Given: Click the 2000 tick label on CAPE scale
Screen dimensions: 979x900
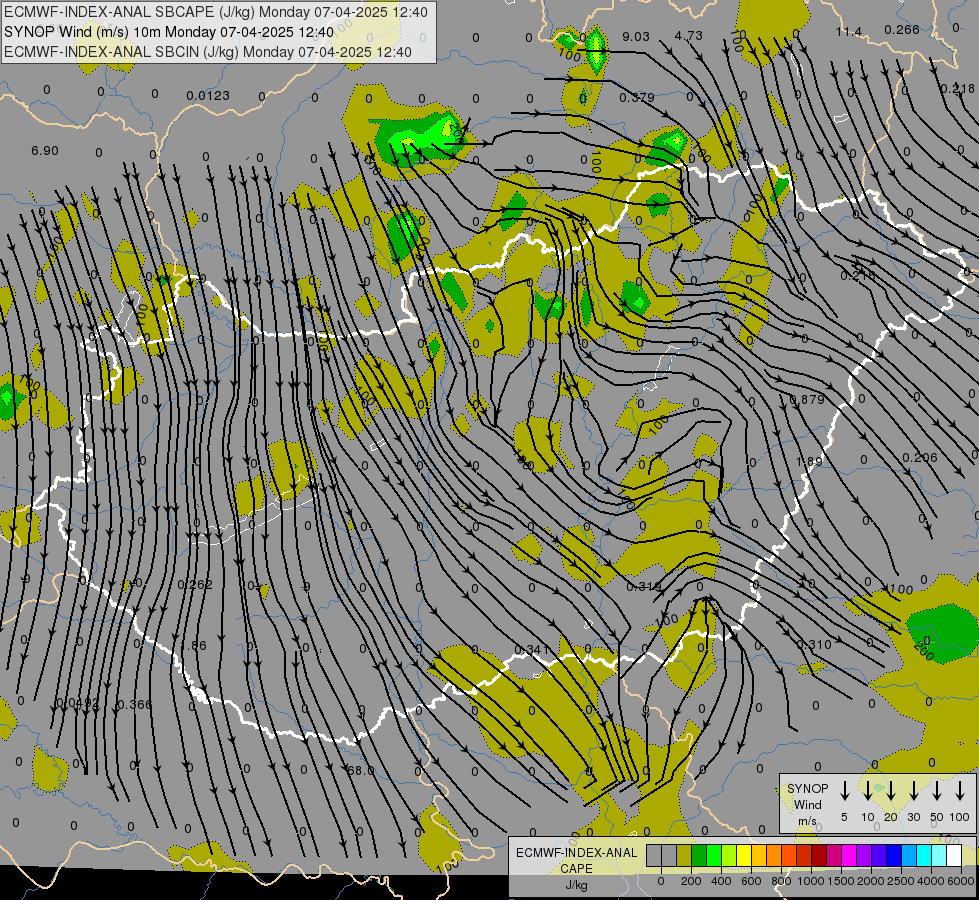Looking at the screenshot, I should coord(871,881).
